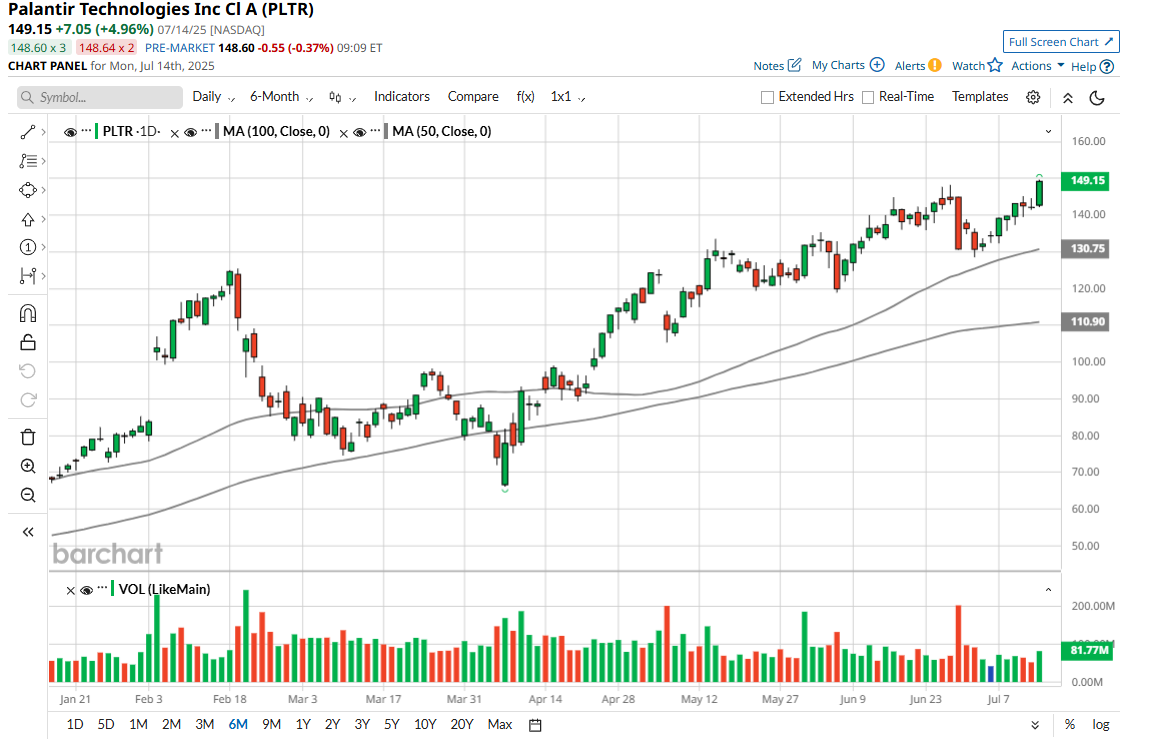The width and height of the screenshot is (1158, 753).
Task: Enable the Real-Time checkbox
Action: pyautogui.click(x=868, y=97)
